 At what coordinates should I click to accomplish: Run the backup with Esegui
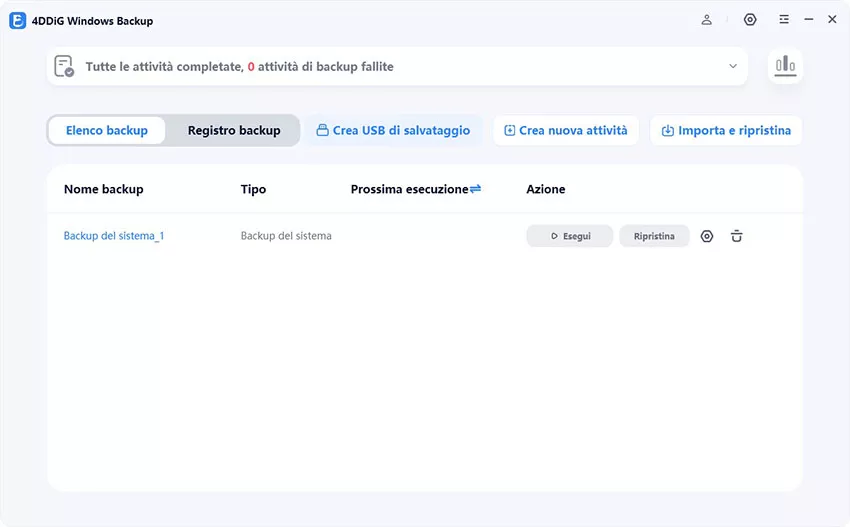(569, 237)
